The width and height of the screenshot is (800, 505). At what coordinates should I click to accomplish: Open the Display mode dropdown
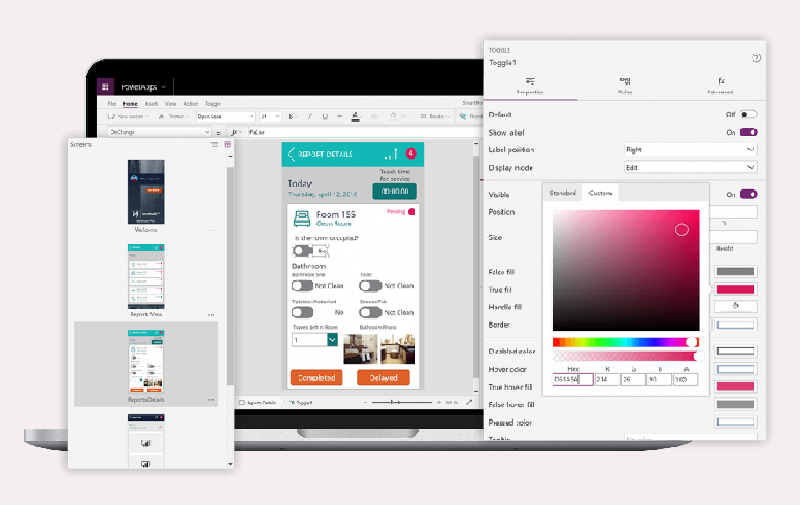[691, 167]
